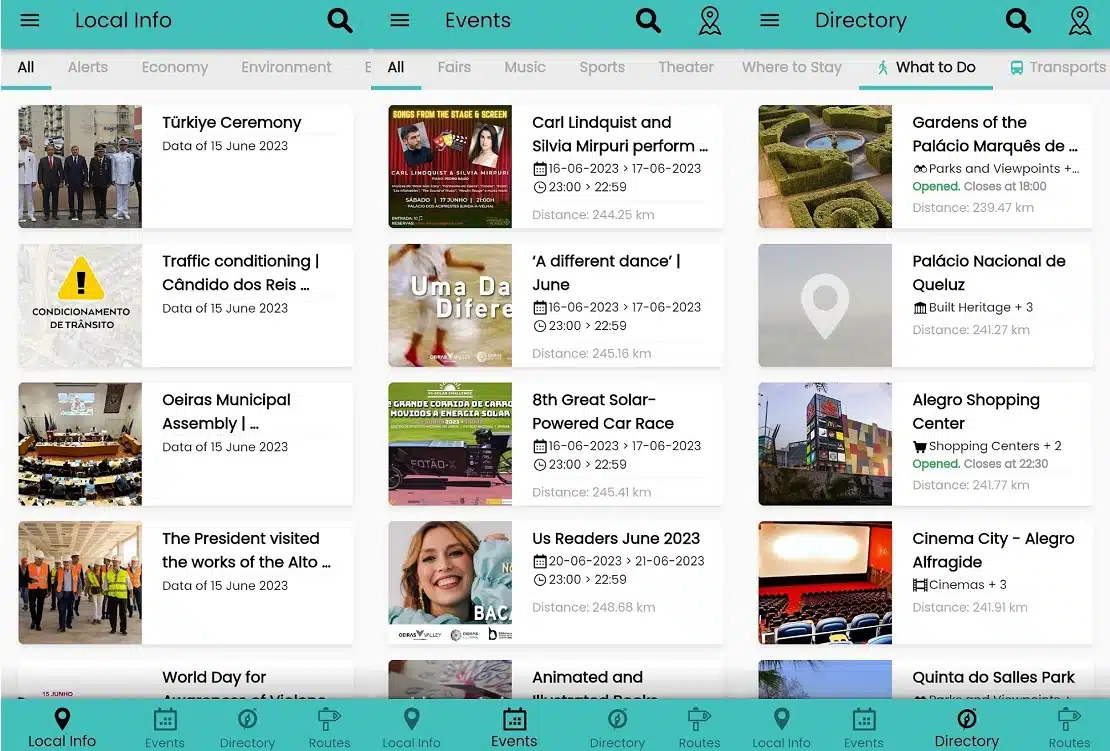Screen dimensions: 1110x751
Task: Switch to Fairs tab
Action: click(454, 67)
